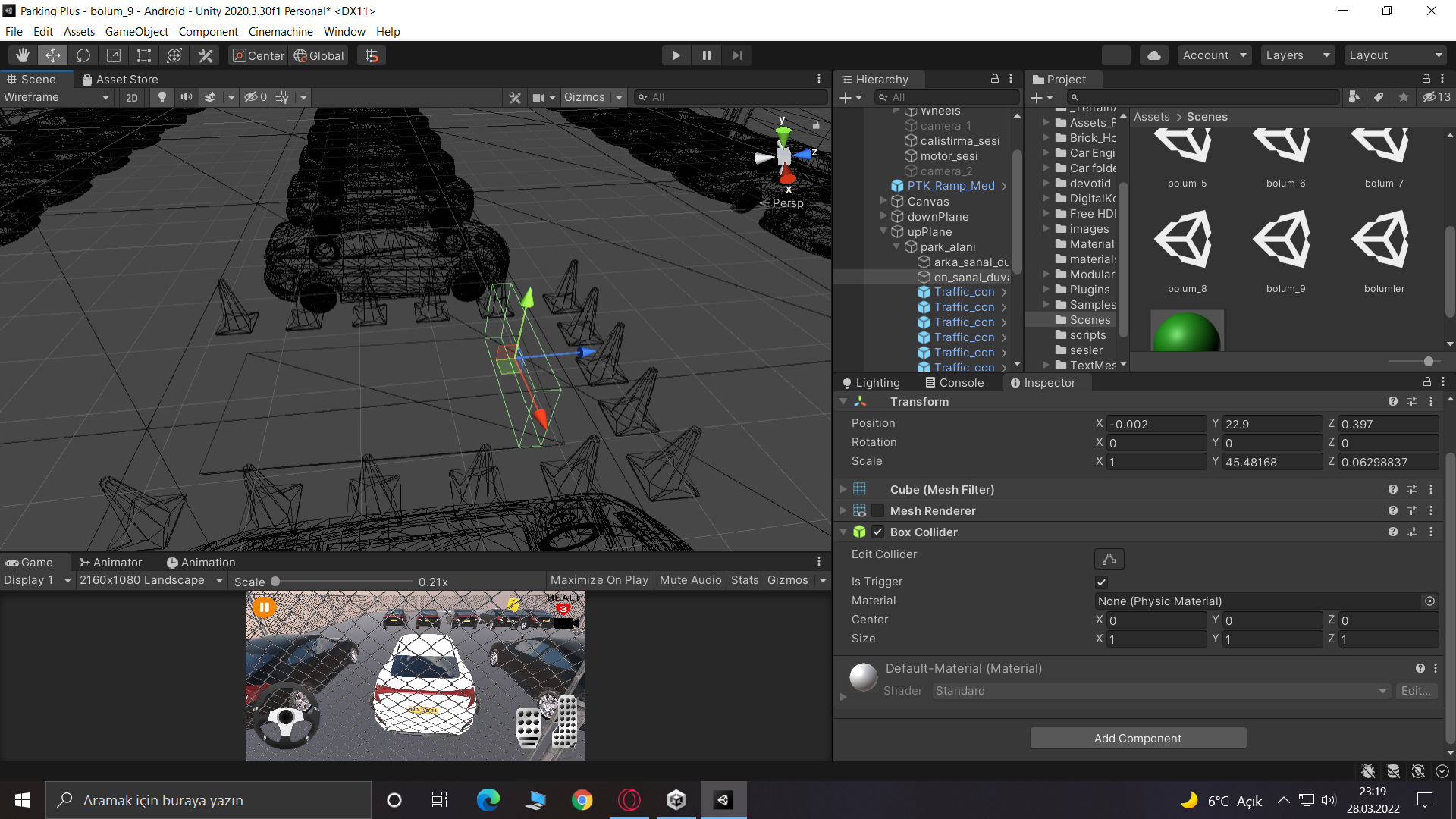Uncheck the Is Trigger checkbox
Screen dimensions: 1456x819
[1101, 582]
